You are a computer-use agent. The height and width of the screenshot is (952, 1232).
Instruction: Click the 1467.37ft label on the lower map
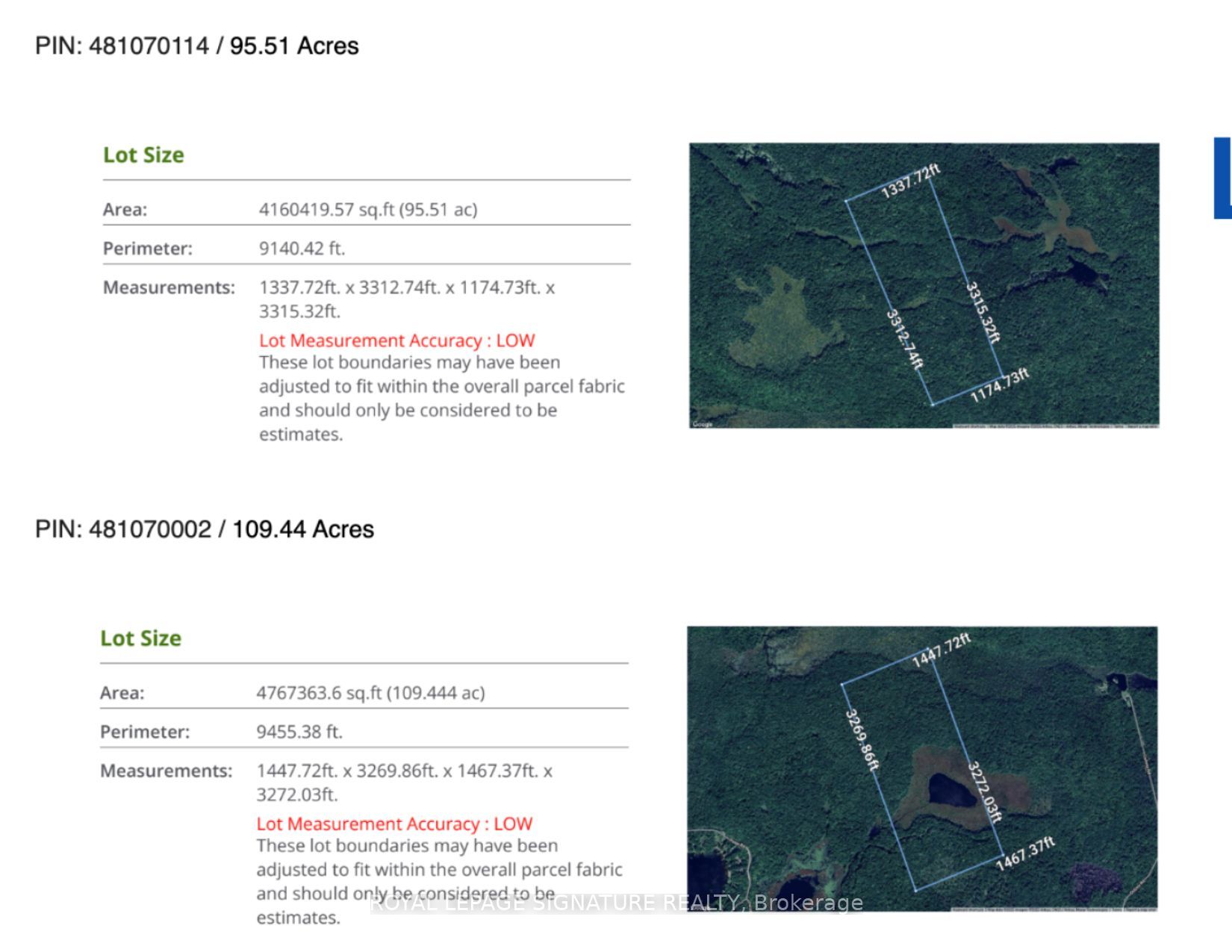pos(1026,853)
